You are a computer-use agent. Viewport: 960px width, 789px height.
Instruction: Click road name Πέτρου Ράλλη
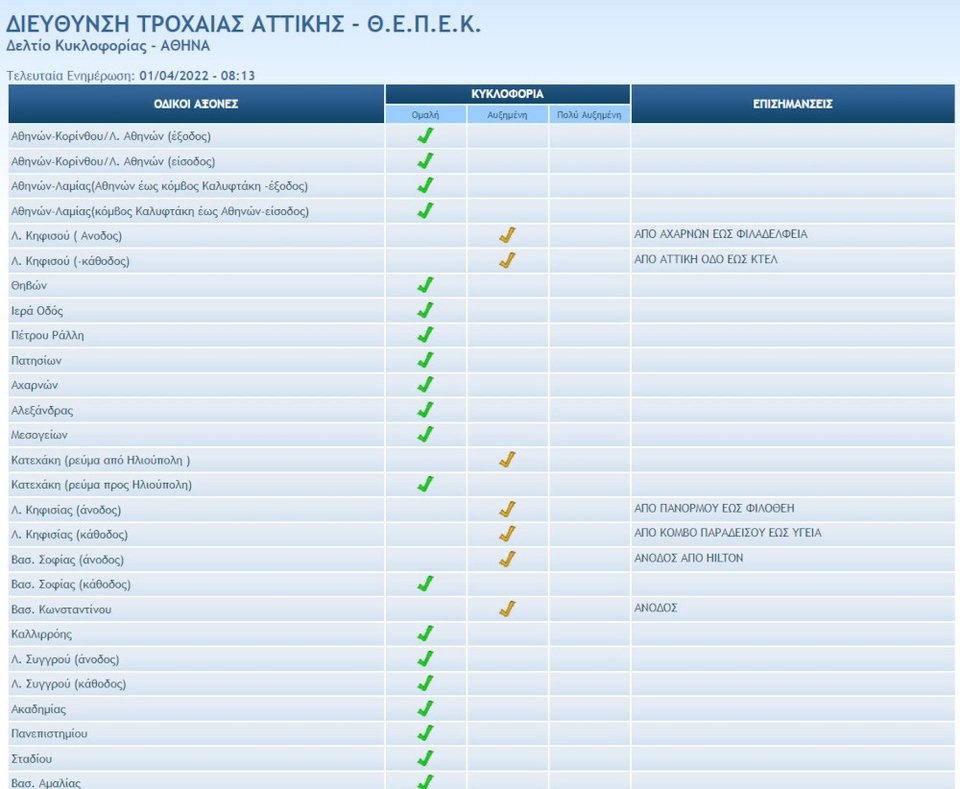coord(47,335)
